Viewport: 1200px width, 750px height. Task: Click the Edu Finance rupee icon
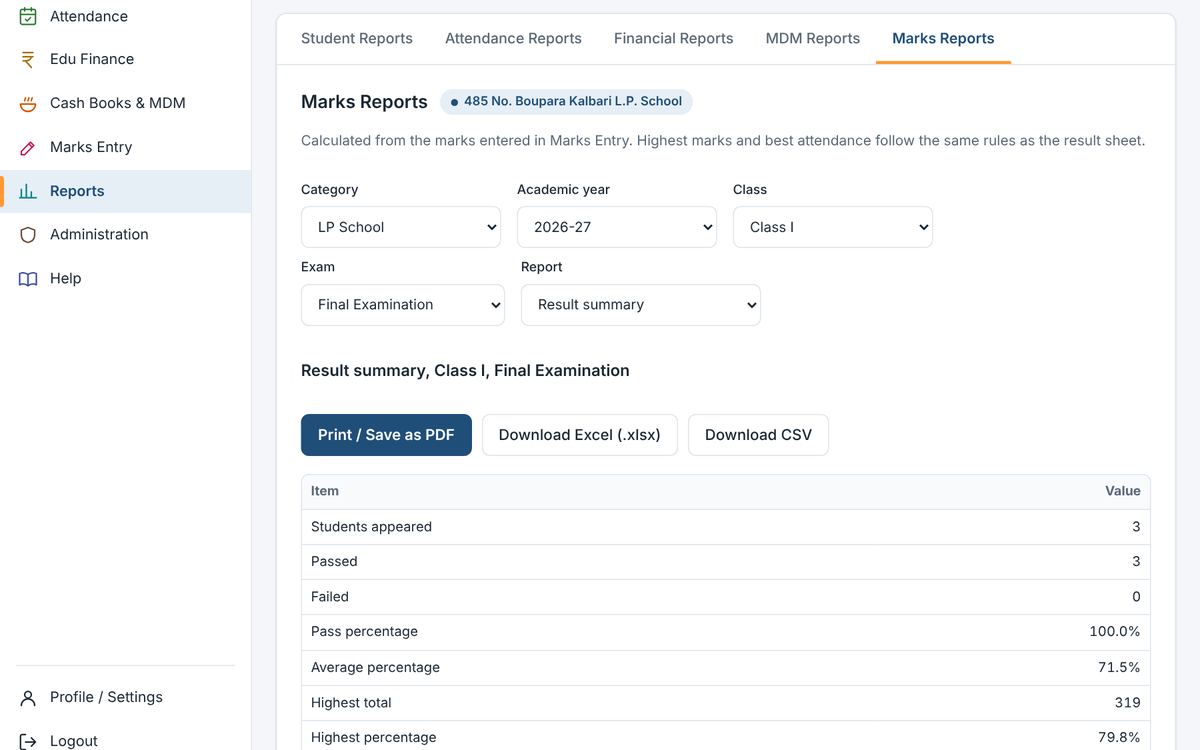pyautogui.click(x=28, y=59)
